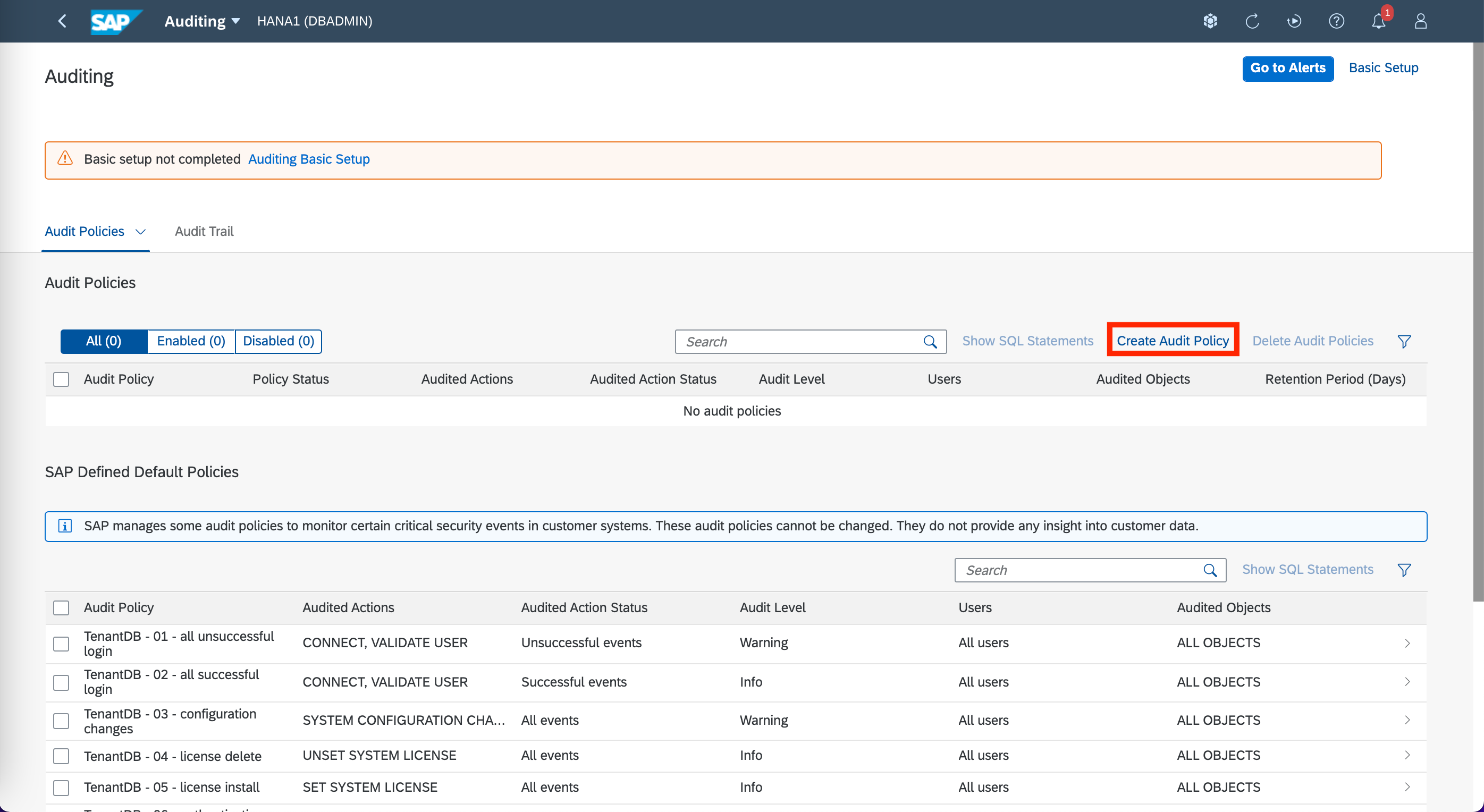Image resolution: width=1484 pixels, height=812 pixels.
Task: Expand the Audit Policies tab chevron
Action: point(140,232)
